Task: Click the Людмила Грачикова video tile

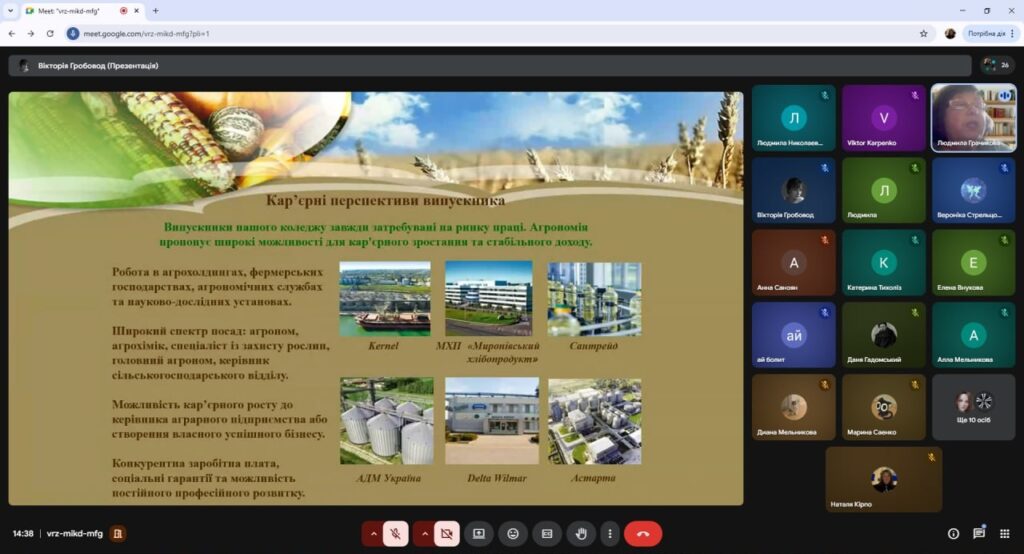Action: [973, 117]
